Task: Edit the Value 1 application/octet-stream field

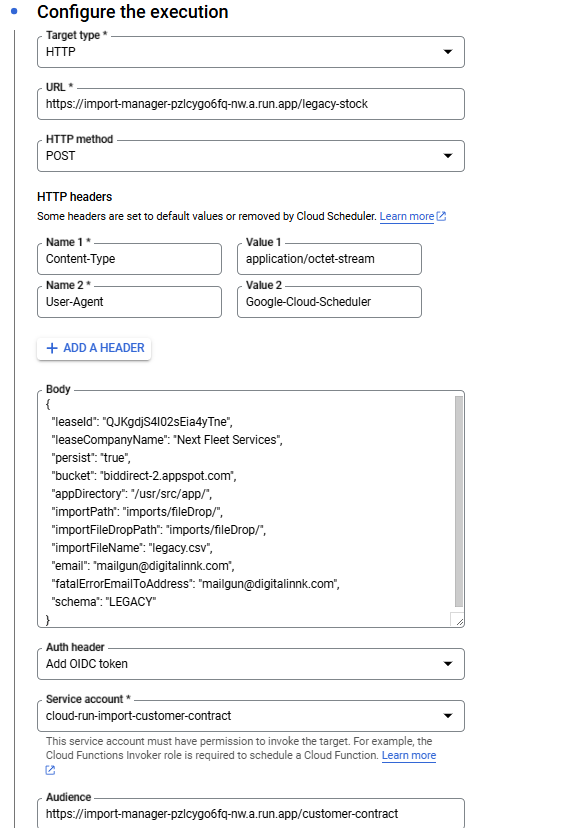Action: tap(329, 259)
